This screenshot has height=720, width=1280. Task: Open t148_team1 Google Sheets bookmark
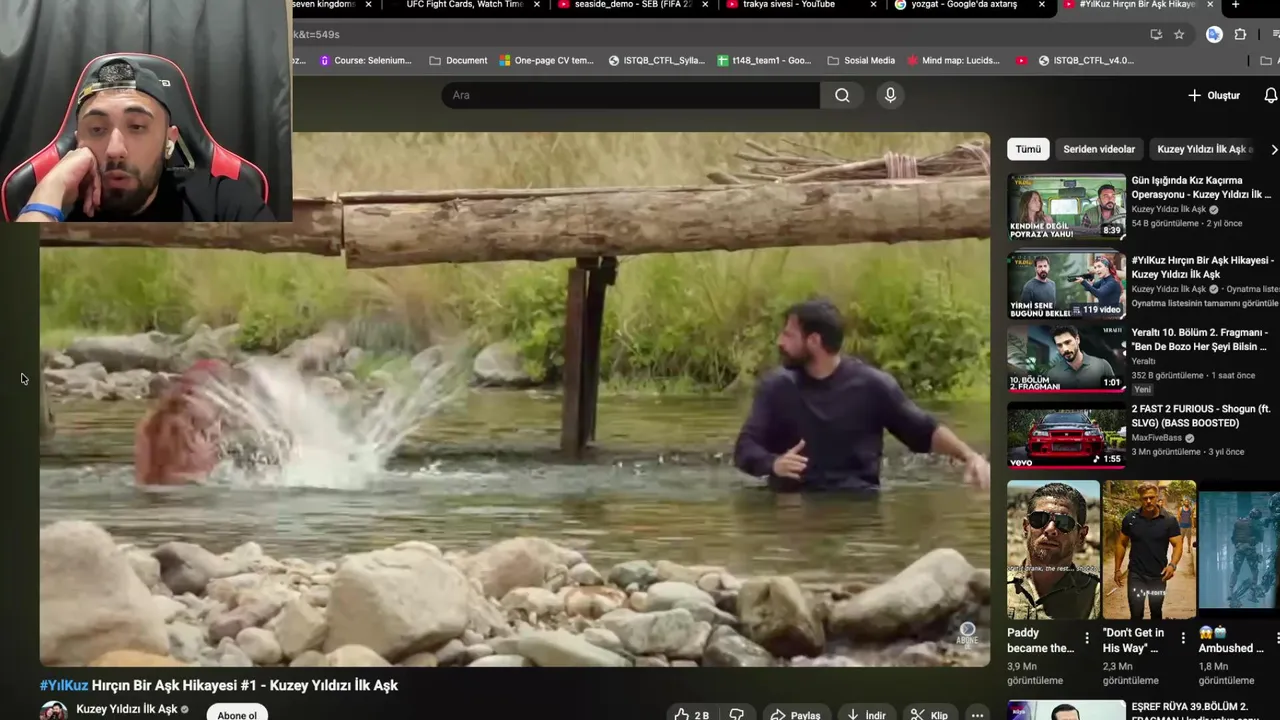(x=765, y=60)
